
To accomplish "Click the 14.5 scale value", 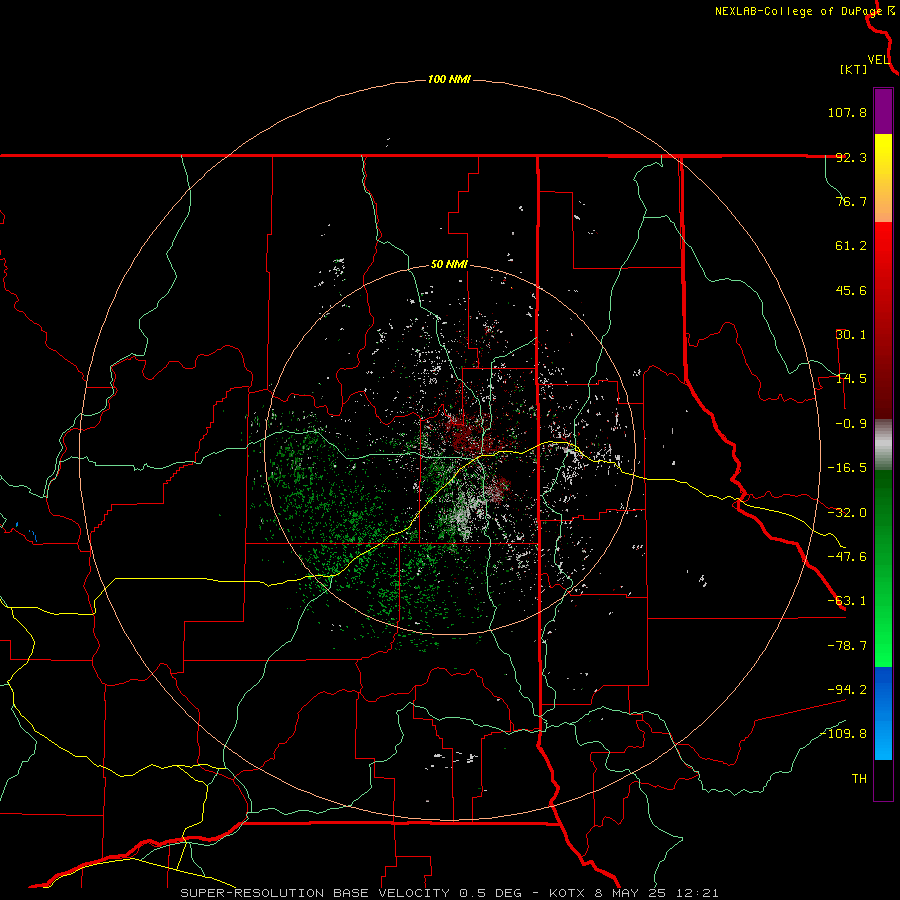I will pyautogui.click(x=851, y=379).
